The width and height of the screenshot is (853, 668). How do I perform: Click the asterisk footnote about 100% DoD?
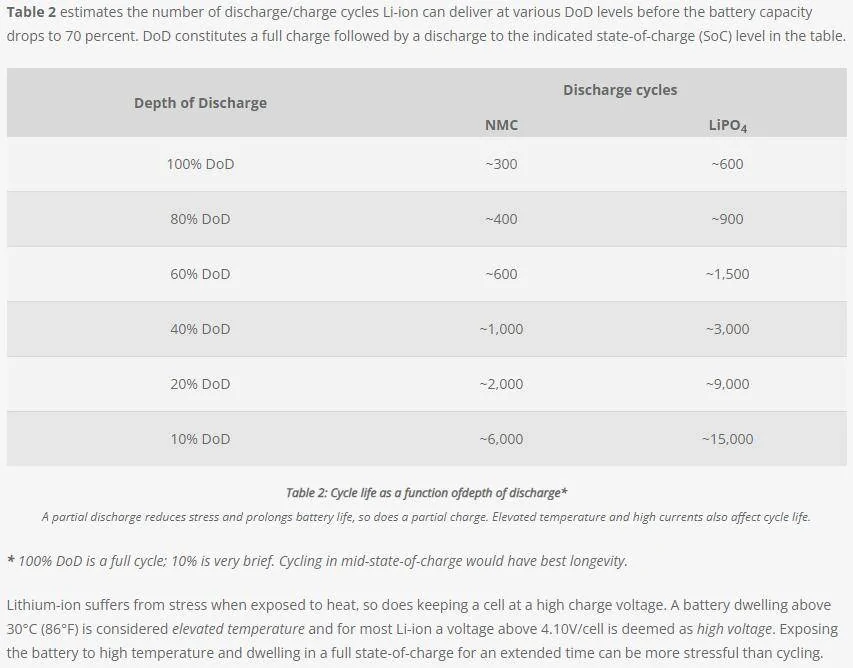(x=317, y=561)
